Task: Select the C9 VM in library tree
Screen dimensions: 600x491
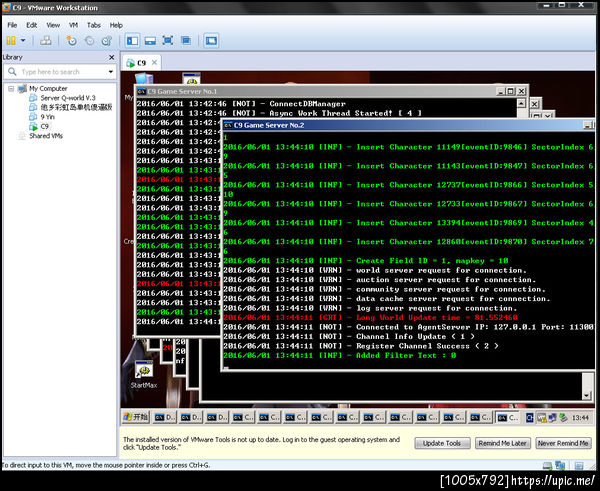Action: pos(44,126)
